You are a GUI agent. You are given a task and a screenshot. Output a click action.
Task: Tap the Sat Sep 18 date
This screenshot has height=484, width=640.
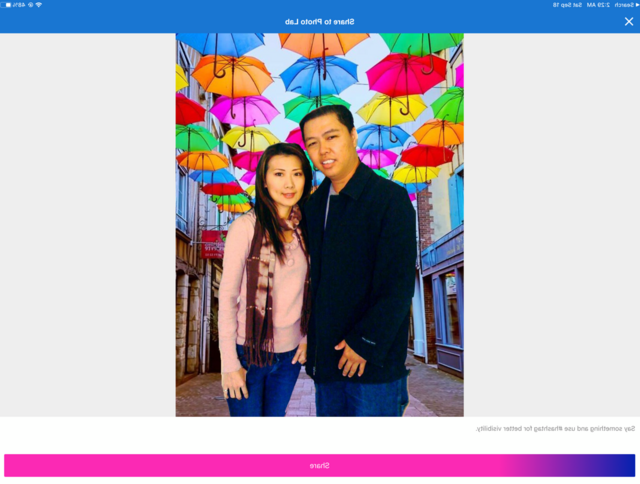pyautogui.click(x=569, y=4)
